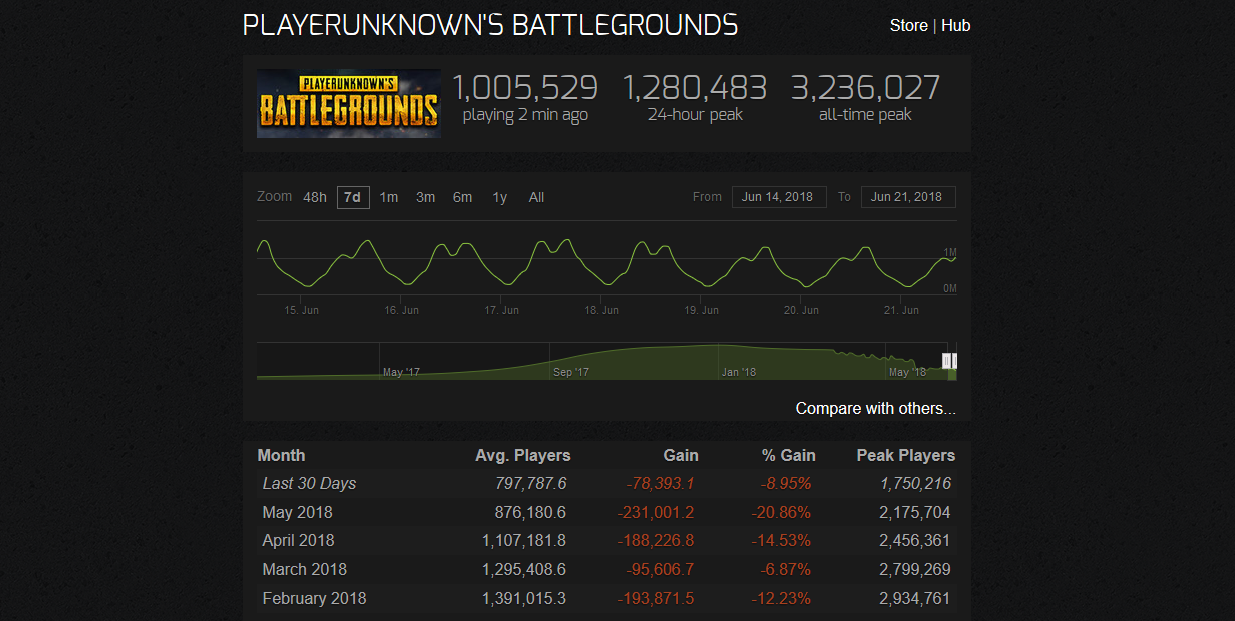Click the 1,107,181.8 average players value
This screenshot has height=621, width=1235.
coord(524,540)
